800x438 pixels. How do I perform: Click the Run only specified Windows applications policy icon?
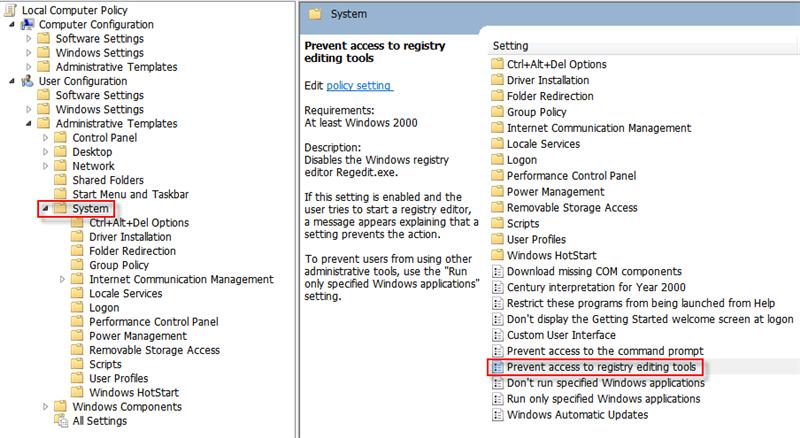point(497,399)
